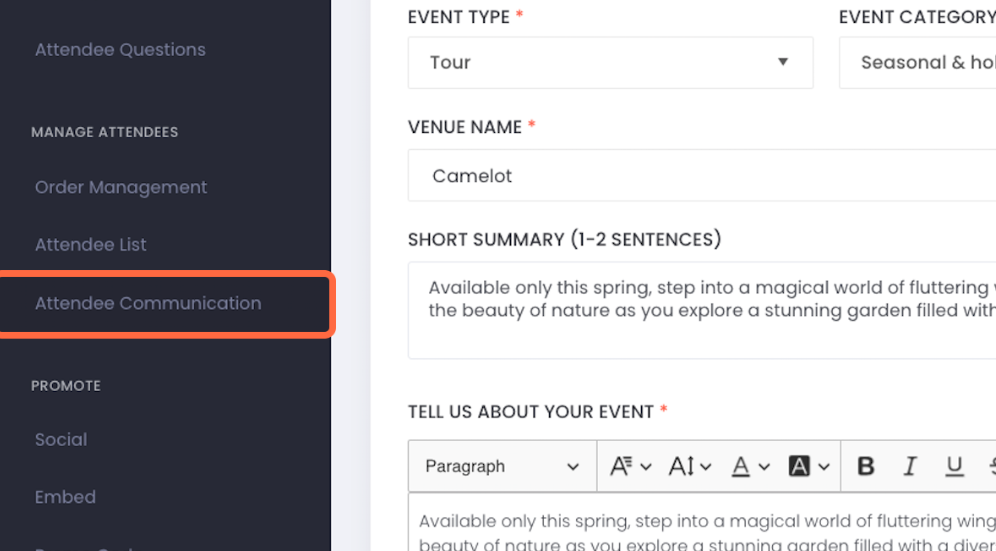Click the strikethrough icon after Underline
The width and height of the screenshot is (996, 551).
click(992, 466)
